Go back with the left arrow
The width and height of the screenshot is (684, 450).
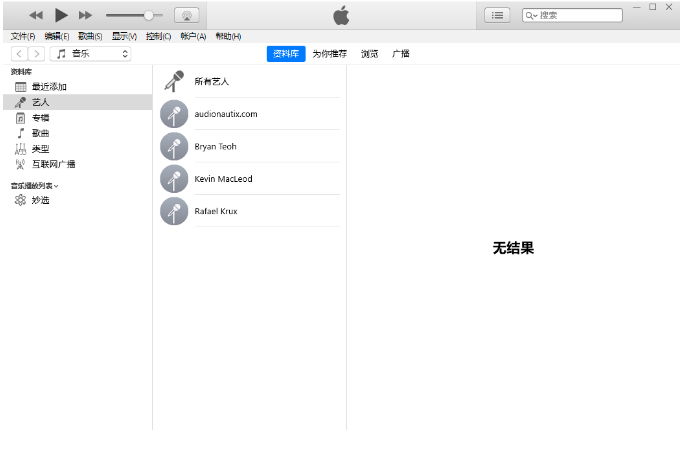point(19,54)
